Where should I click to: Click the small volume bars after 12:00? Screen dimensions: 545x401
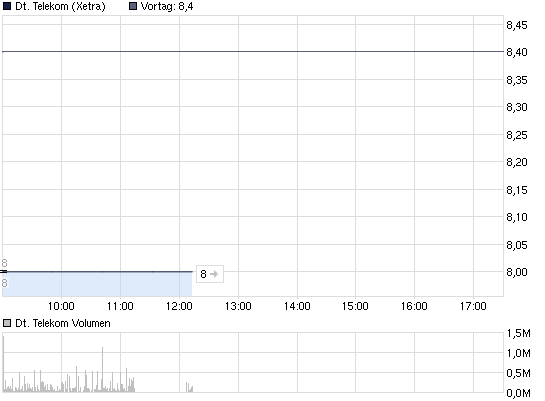click(x=189, y=387)
